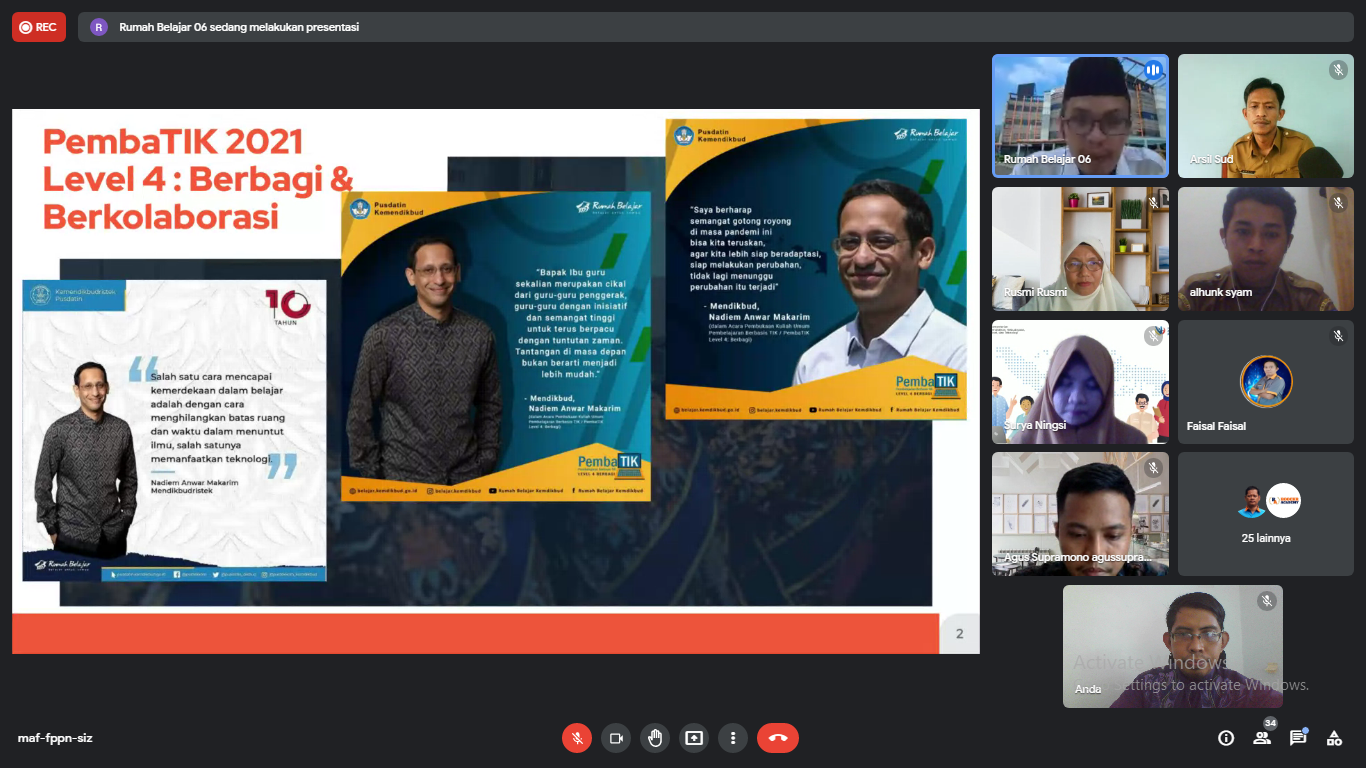Open the meeting details info icon
The height and width of the screenshot is (768, 1366).
[x=1226, y=738]
